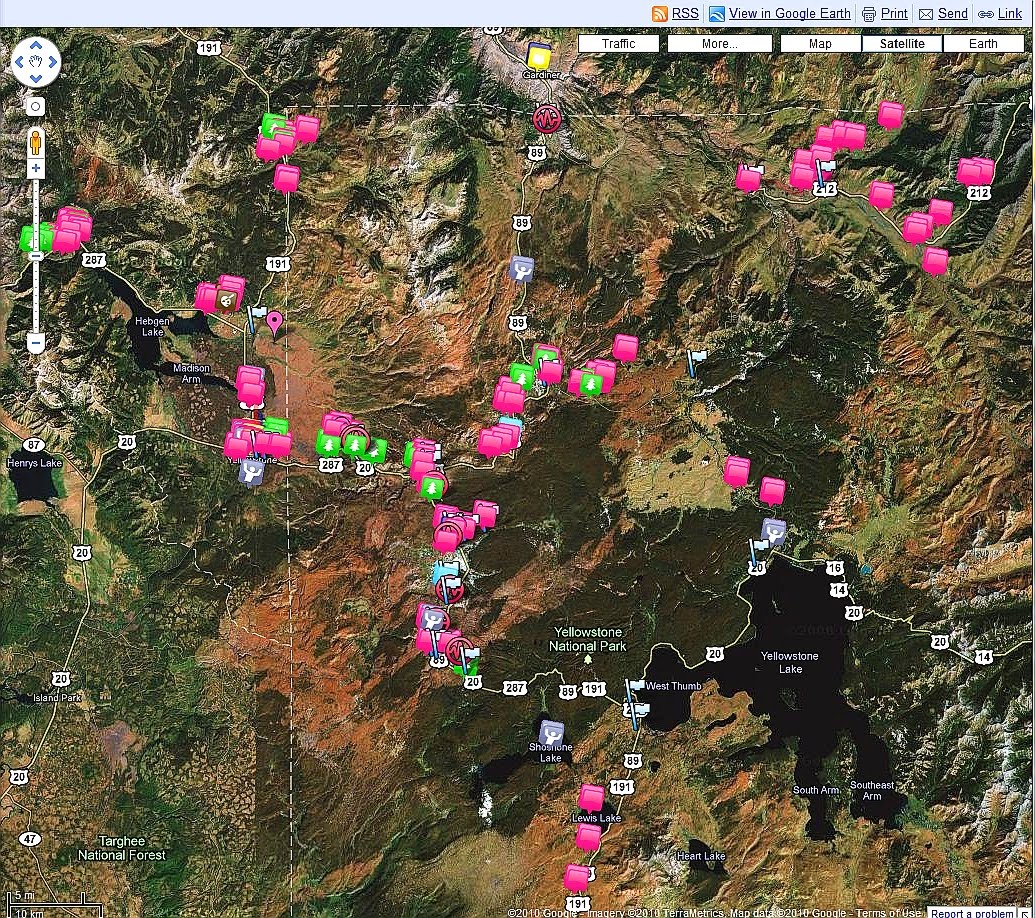Switch to Map view

coord(820,43)
